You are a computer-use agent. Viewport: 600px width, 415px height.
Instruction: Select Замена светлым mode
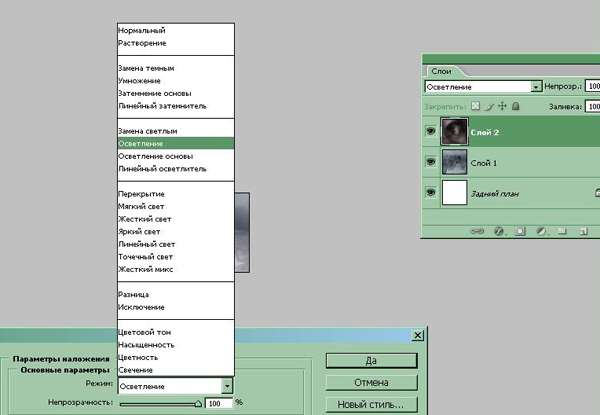pos(176,131)
